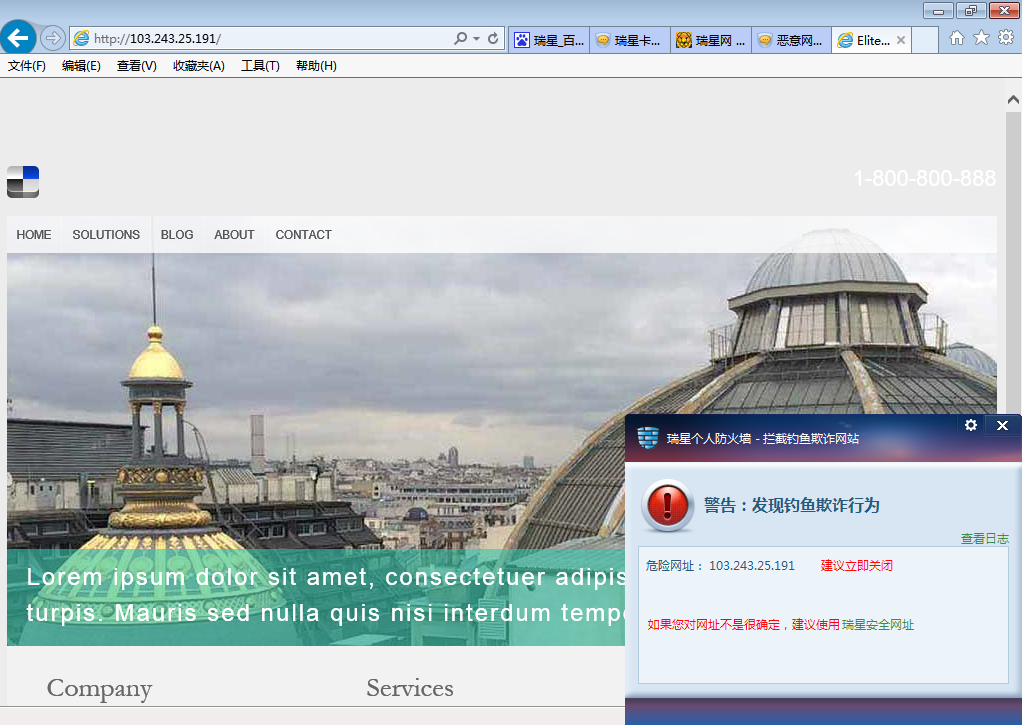Minimize the browser window
This screenshot has height=725, width=1022.
939,10
